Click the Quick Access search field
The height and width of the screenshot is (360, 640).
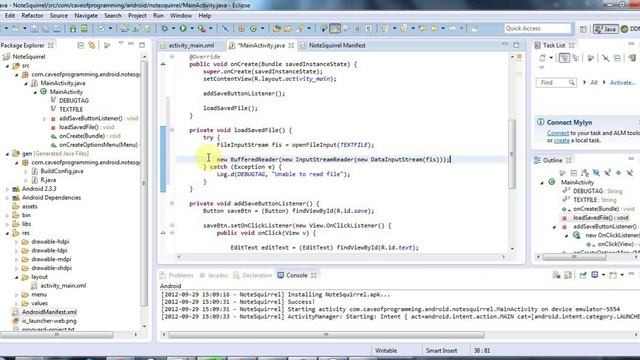point(538,28)
